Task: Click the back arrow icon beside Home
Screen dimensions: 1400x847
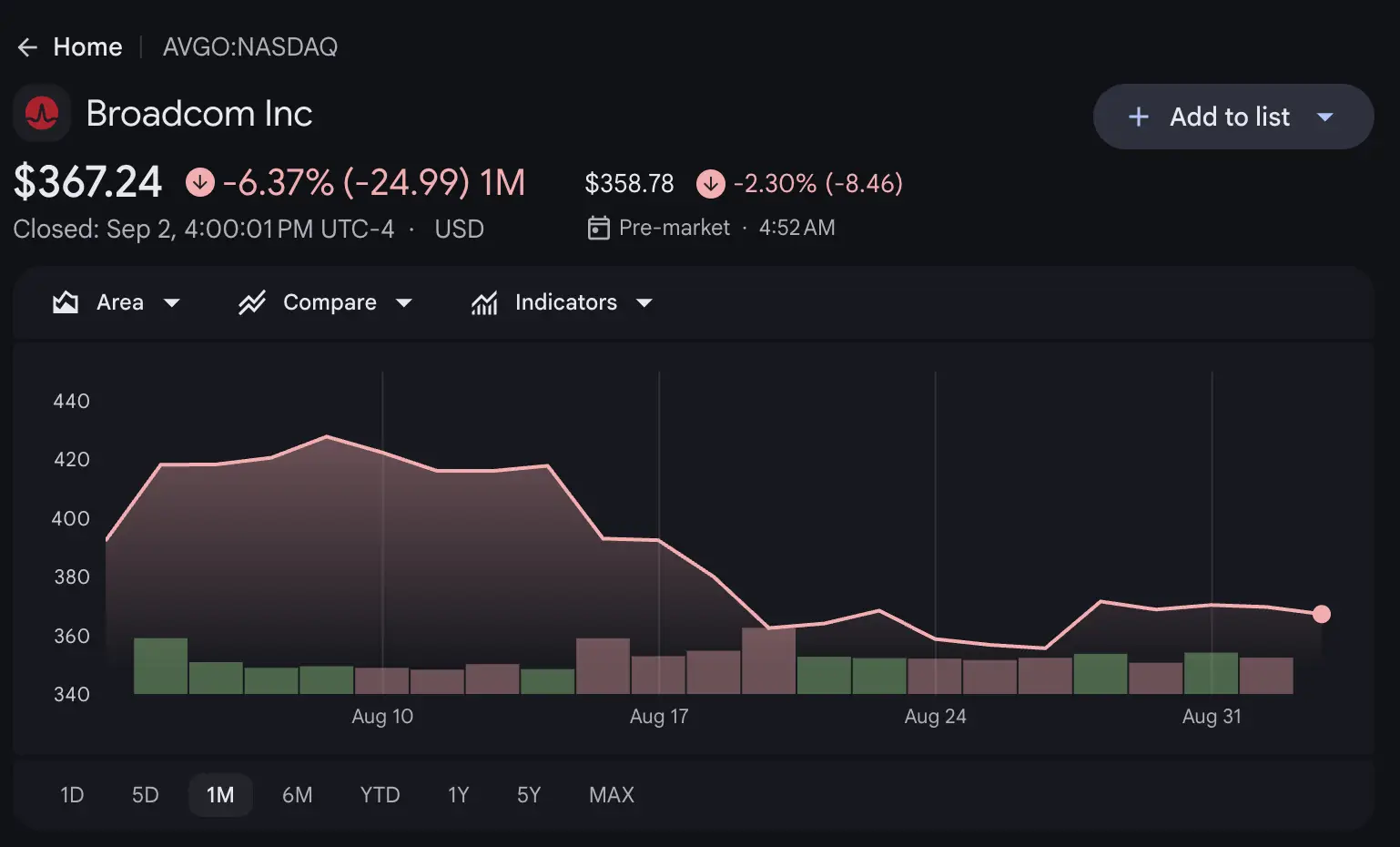Action: pyautogui.click(x=27, y=47)
